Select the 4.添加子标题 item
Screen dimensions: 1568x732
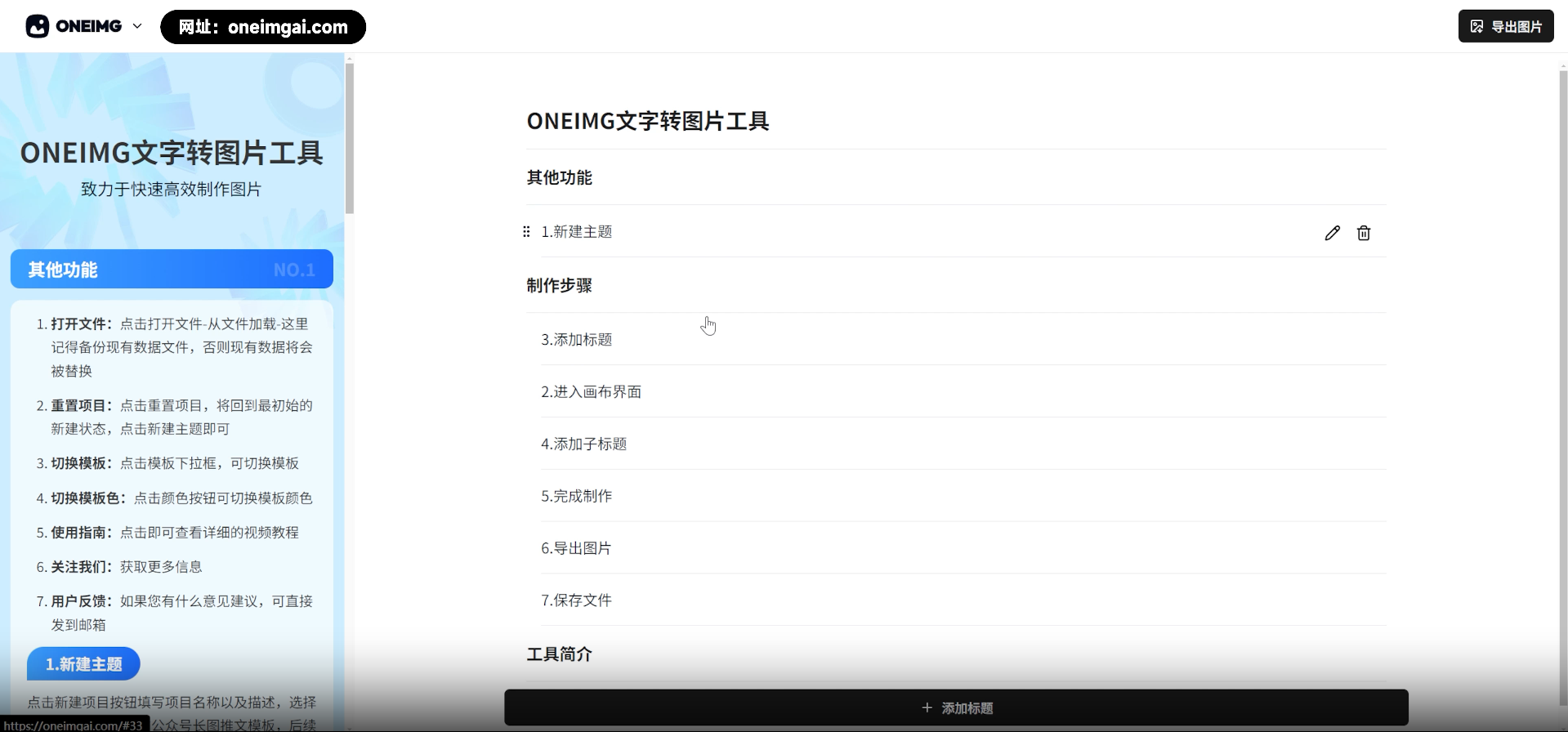963,444
